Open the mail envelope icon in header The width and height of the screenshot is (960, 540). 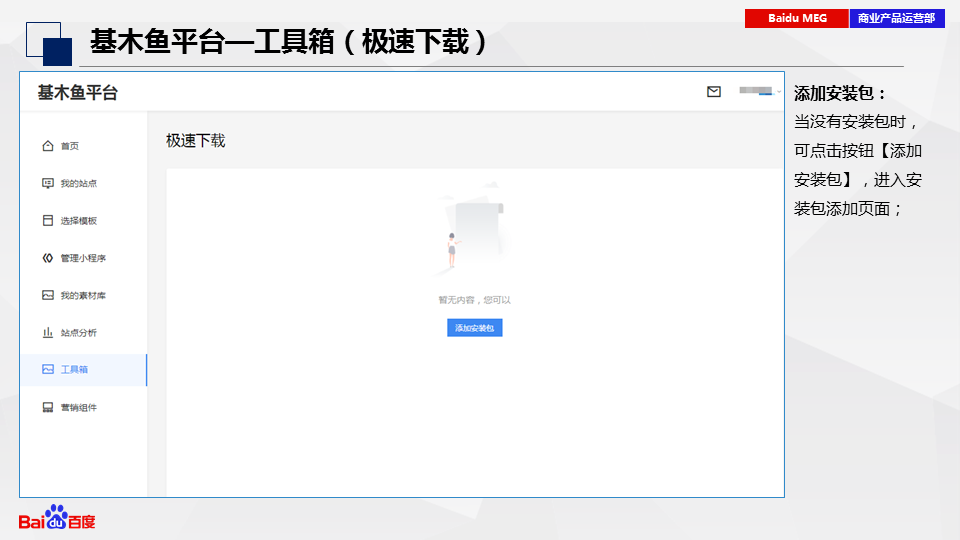click(713, 92)
